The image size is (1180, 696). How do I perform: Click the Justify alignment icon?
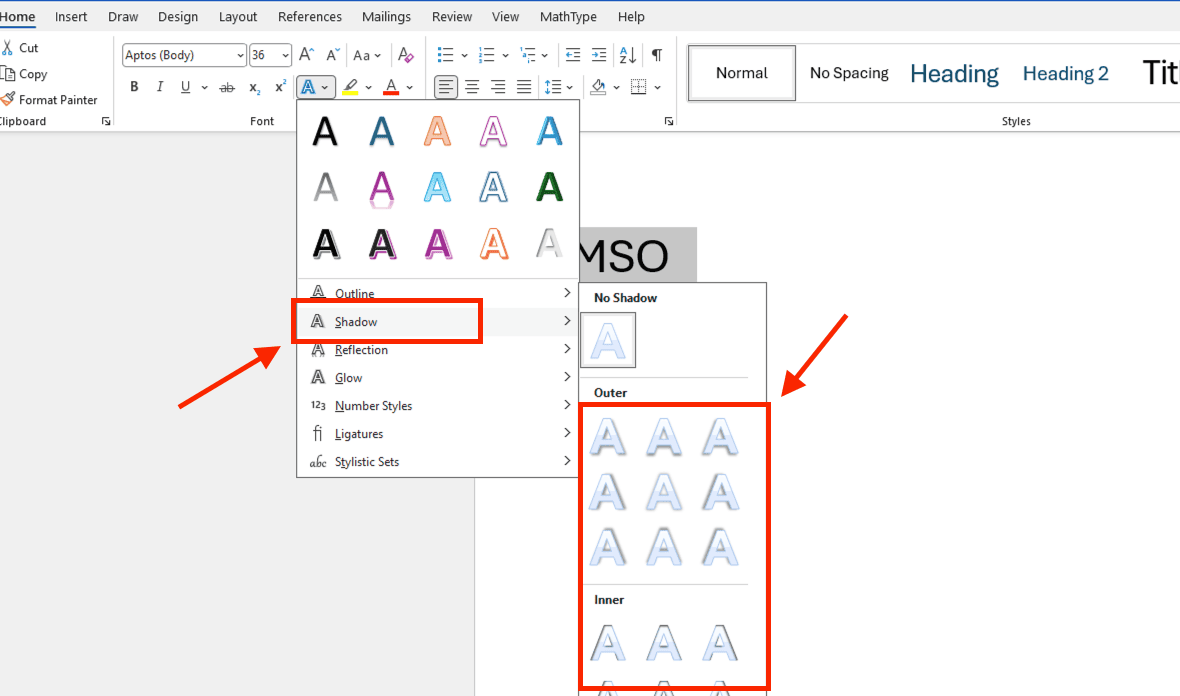coord(523,87)
